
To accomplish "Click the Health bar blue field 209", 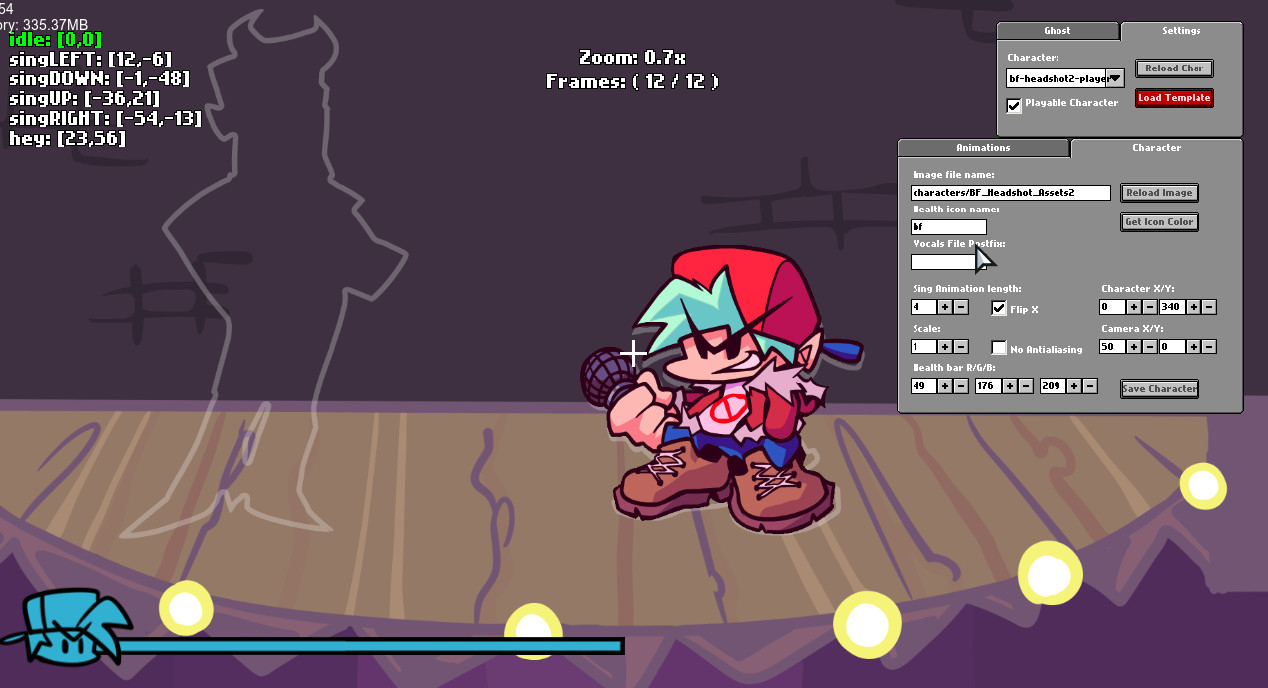I will (x=1053, y=386).
